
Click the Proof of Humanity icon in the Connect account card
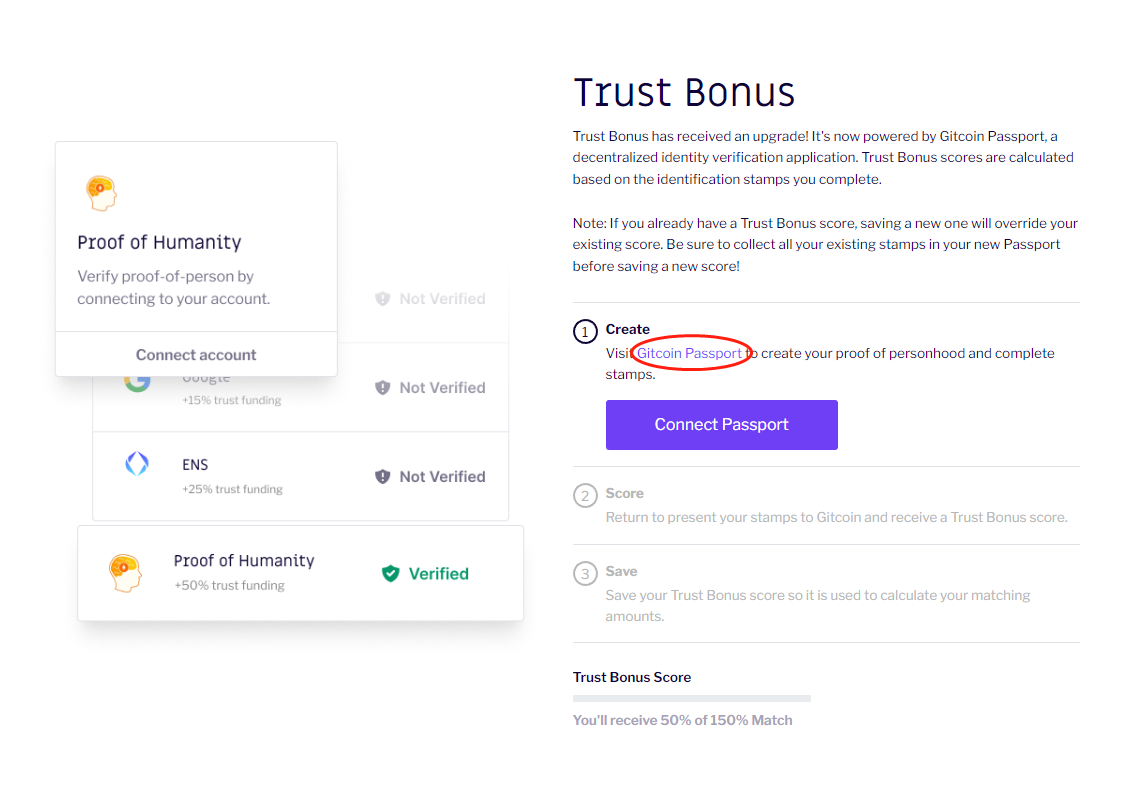coord(101,192)
